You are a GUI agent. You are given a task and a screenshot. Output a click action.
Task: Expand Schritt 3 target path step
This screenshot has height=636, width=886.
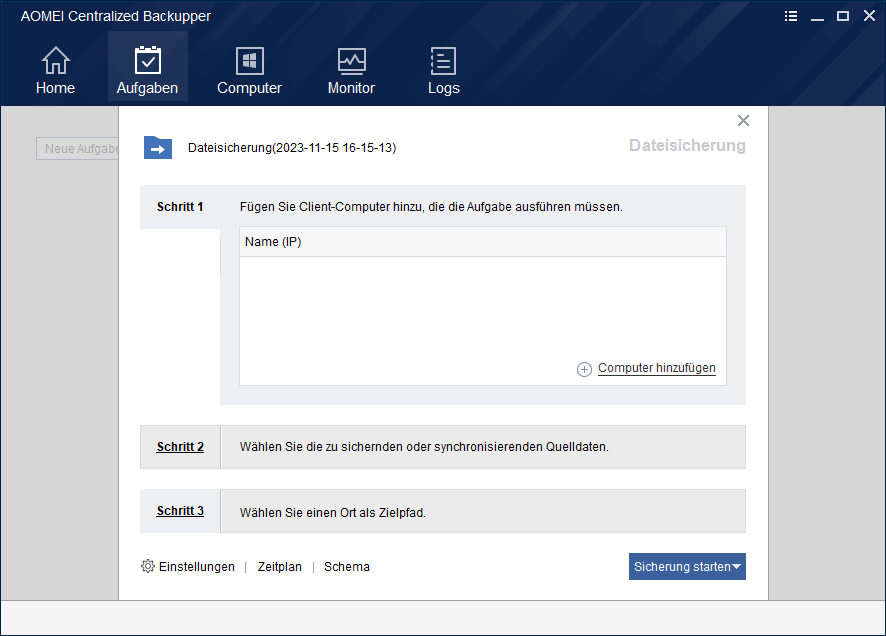coord(180,511)
